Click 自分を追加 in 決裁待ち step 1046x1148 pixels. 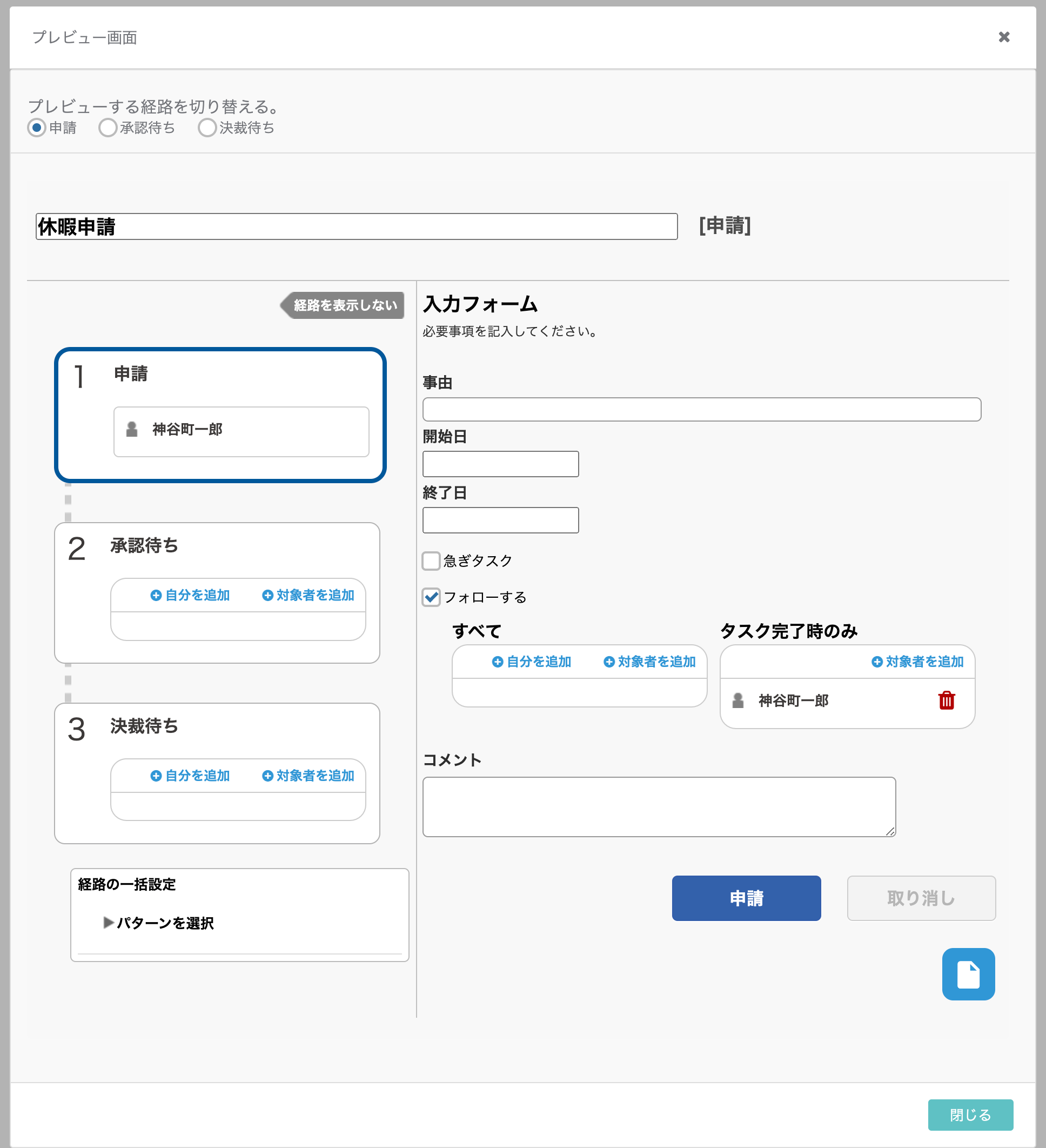pyautogui.click(x=190, y=775)
